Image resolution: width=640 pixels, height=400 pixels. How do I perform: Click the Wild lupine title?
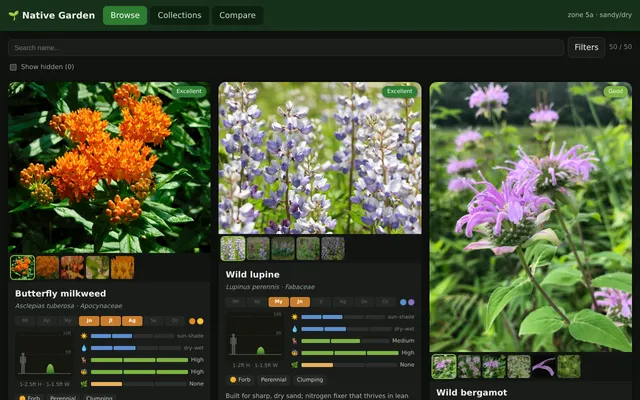(253, 275)
